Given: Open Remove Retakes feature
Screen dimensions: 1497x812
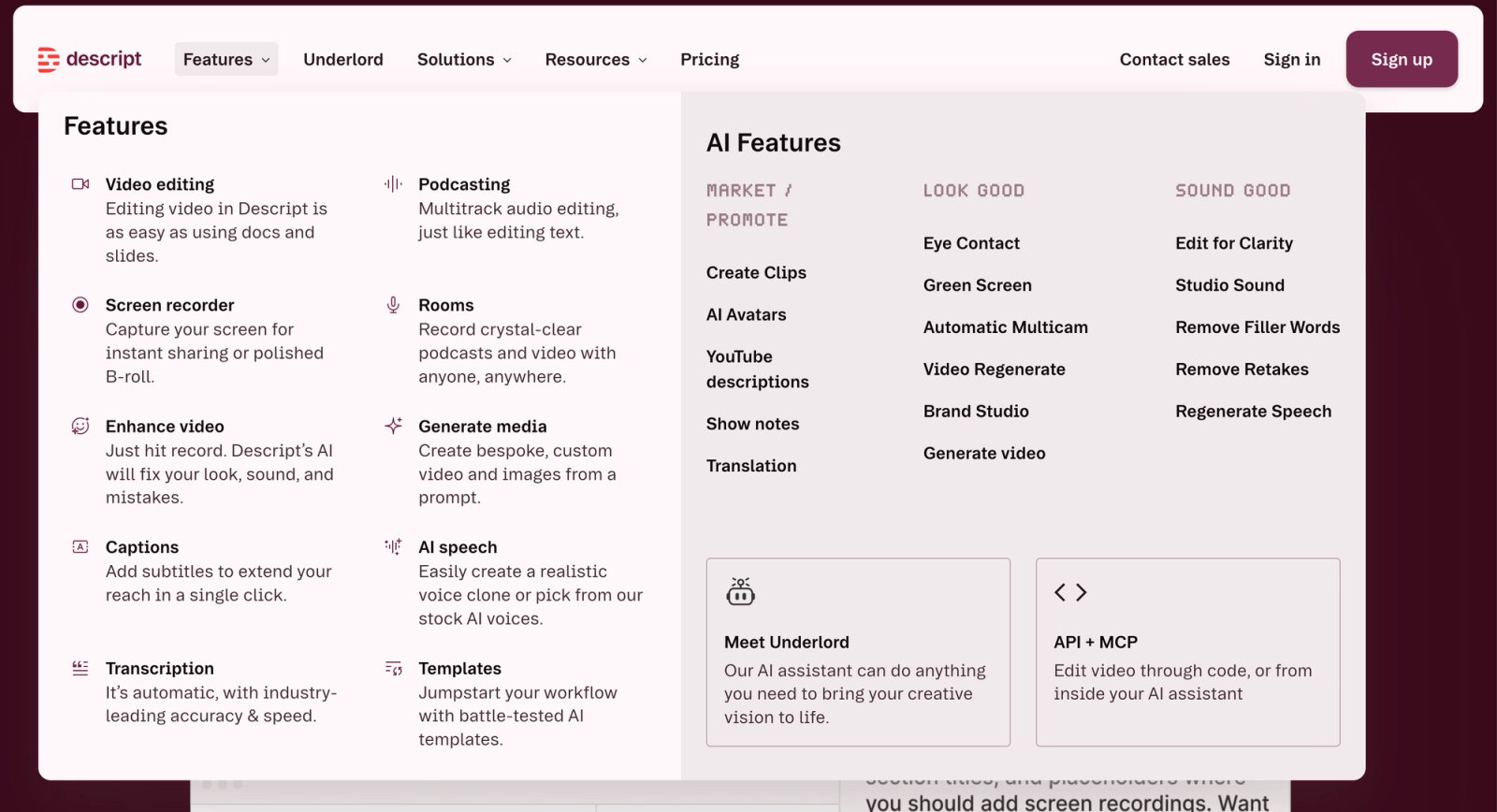Looking at the screenshot, I should [x=1242, y=370].
